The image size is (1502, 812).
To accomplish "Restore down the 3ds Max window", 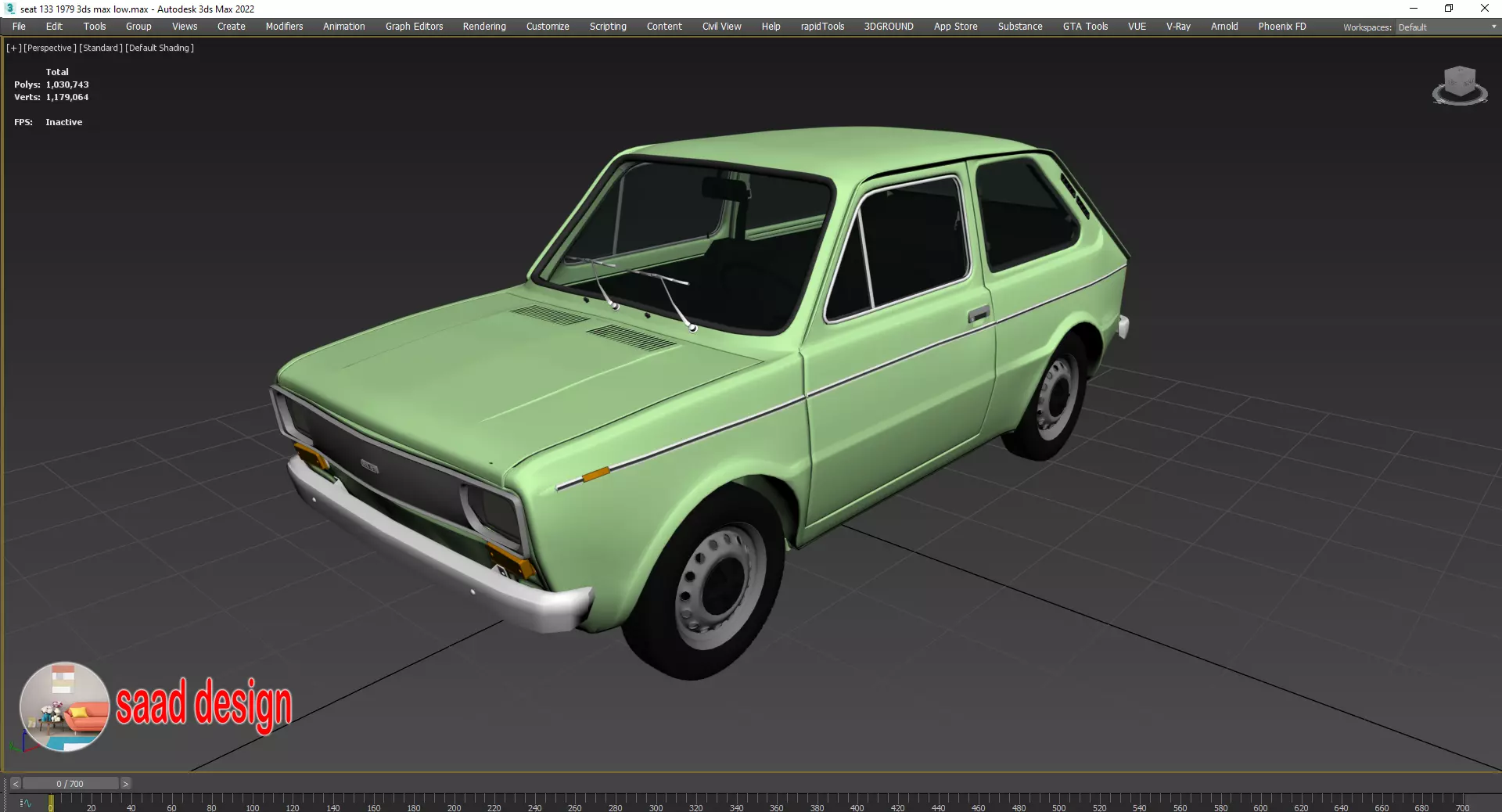I will [1449, 9].
